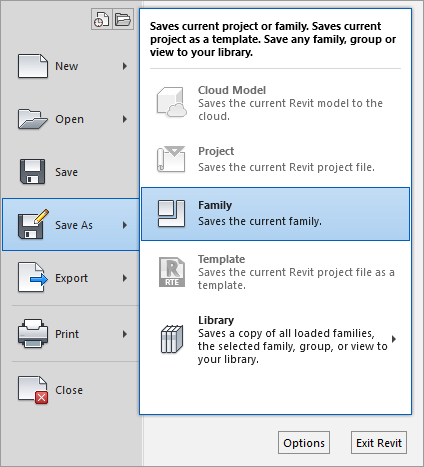Viewport: 424px width, 467px height.
Task: Click the Save floppy disk icon
Action: coord(32,172)
